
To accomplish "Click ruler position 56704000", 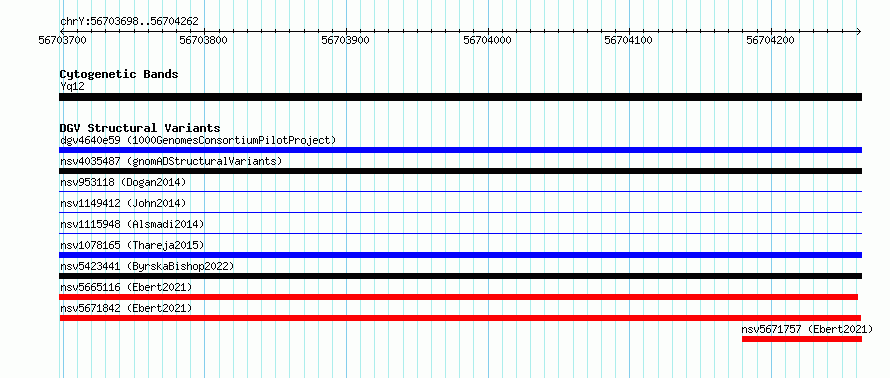I will [488, 40].
